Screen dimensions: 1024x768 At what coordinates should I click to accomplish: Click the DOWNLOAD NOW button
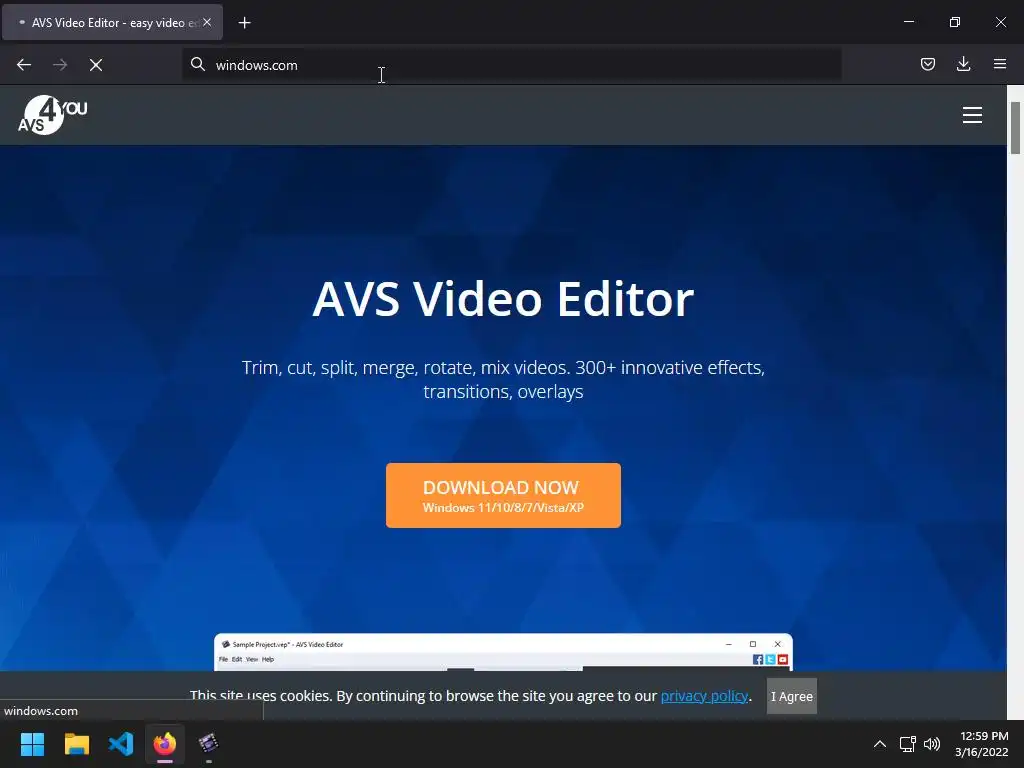point(503,496)
